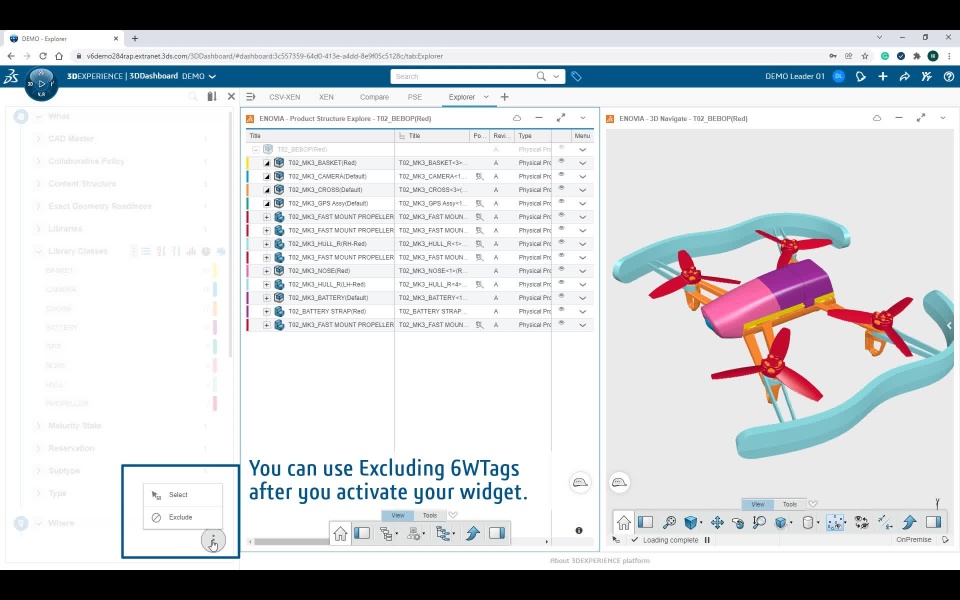
Task: Click Fit All In zoom icon in 3D Navigate
Action: [669, 522]
